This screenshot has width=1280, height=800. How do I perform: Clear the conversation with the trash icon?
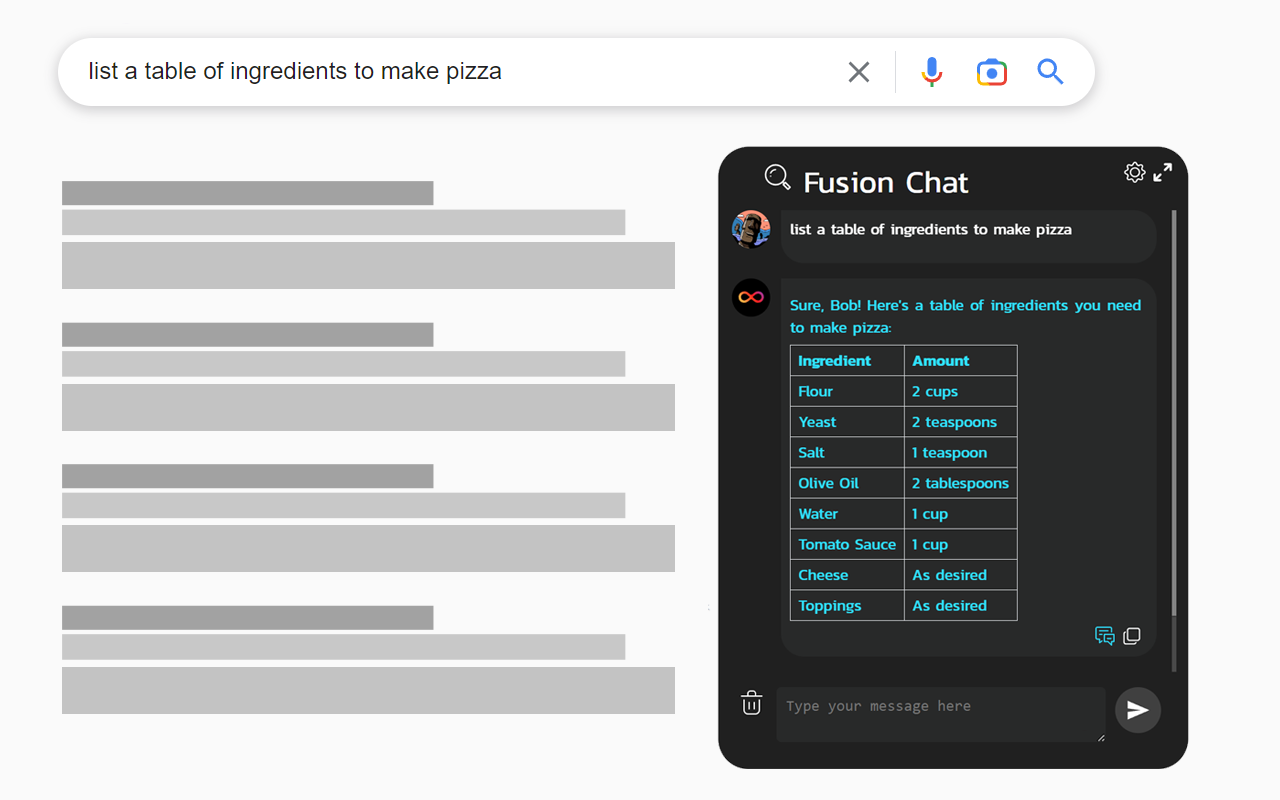tap(751, 703)
